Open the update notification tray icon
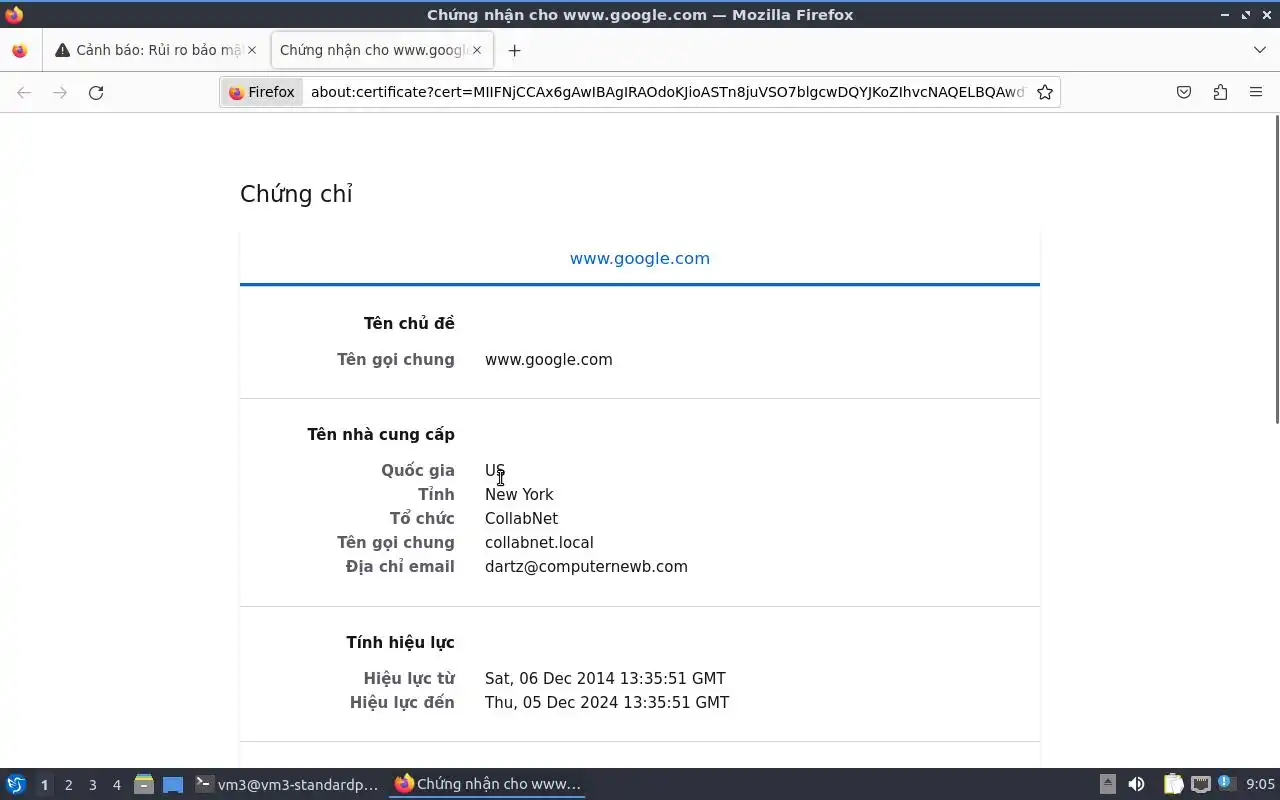Image resolution: width=1280 pixels, height=800 pixels. [1225, 784]
